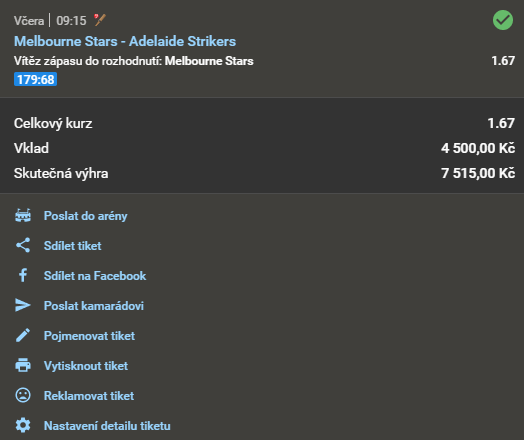Screen dimensions: 524x440
Task: Select Sdílet na Facebook
Action: 95,276
